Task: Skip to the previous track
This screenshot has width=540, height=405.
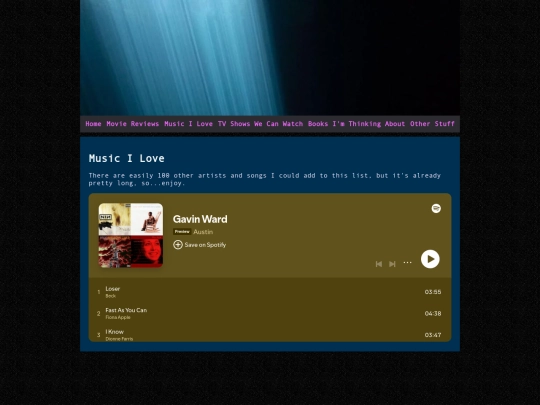Action: tap(378, 264)
